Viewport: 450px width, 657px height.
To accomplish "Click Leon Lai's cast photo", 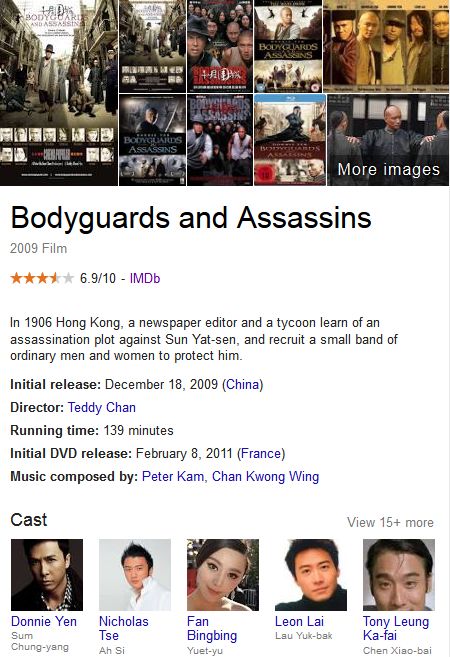I will [311, 575].
